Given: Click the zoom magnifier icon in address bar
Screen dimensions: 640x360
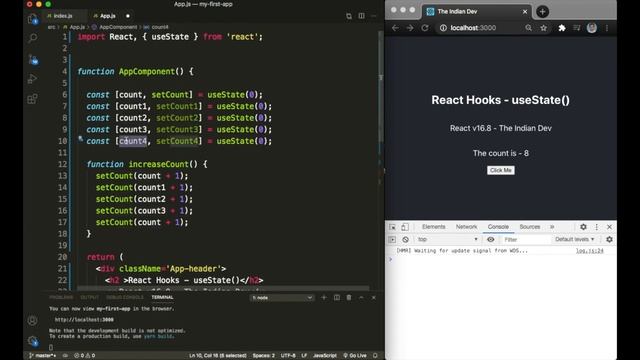Looking at the screenshot, I should click(529, 28).
